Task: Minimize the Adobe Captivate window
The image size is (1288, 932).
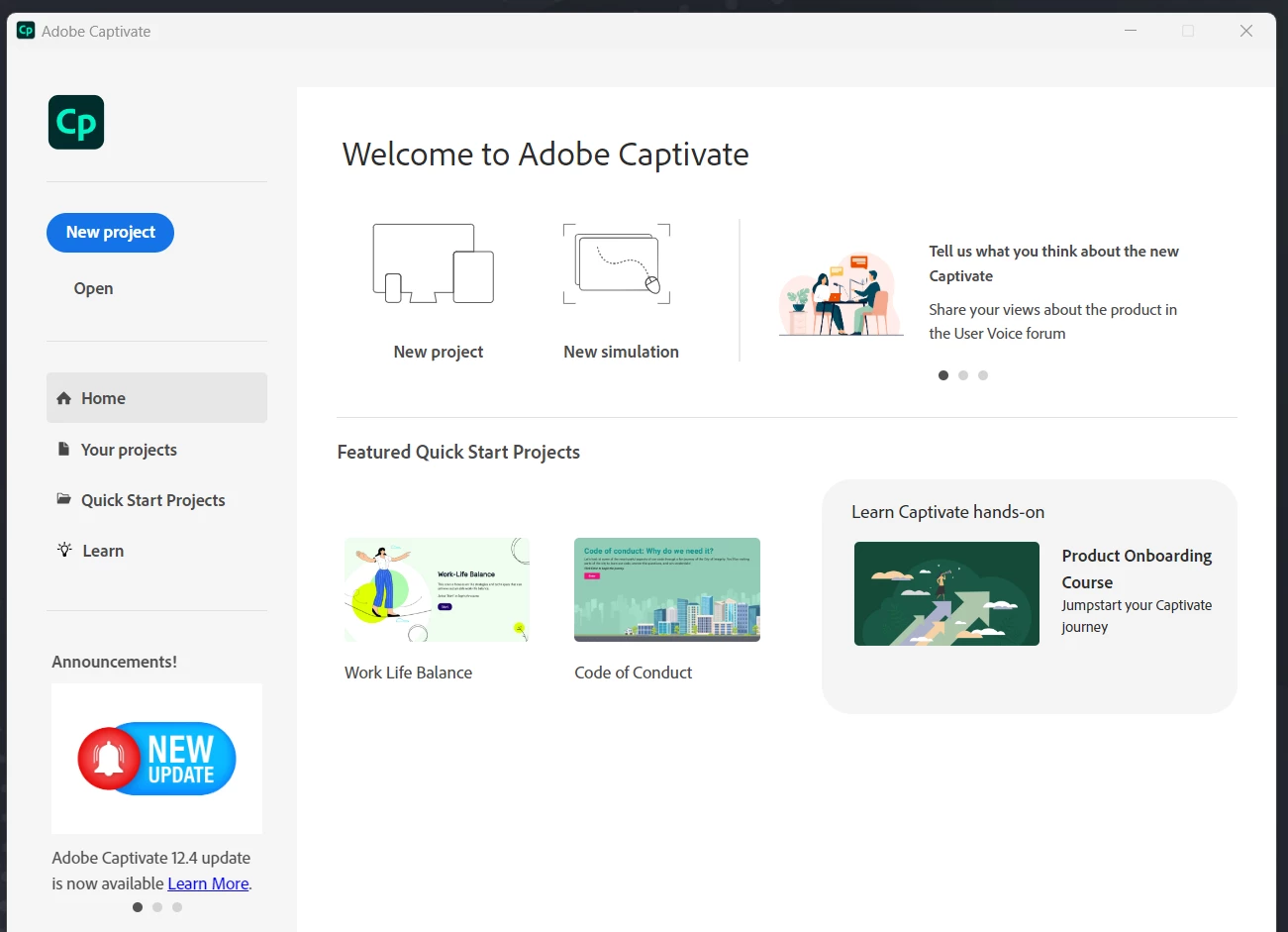Action: [1131, 31]
